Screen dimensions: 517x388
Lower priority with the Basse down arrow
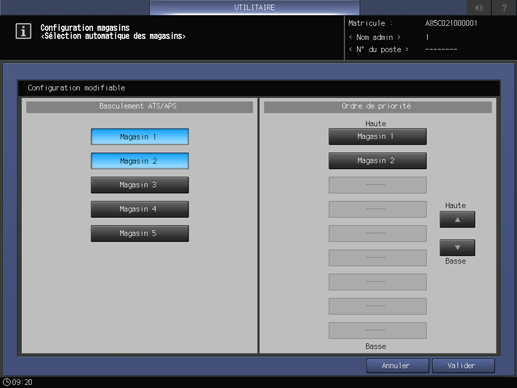pyautogui.click(x=457, y=248)
